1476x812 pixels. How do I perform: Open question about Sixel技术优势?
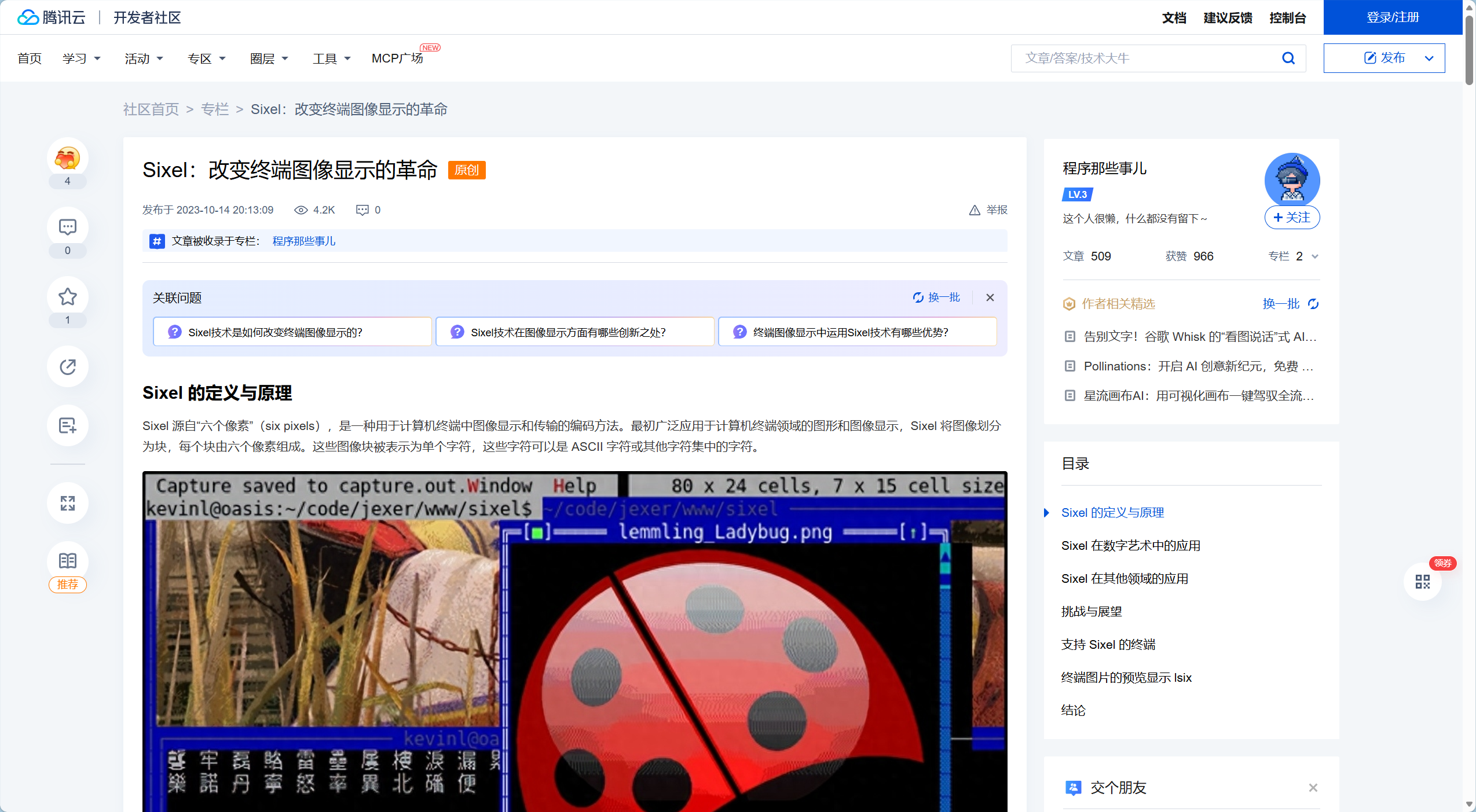click(858, 332)
